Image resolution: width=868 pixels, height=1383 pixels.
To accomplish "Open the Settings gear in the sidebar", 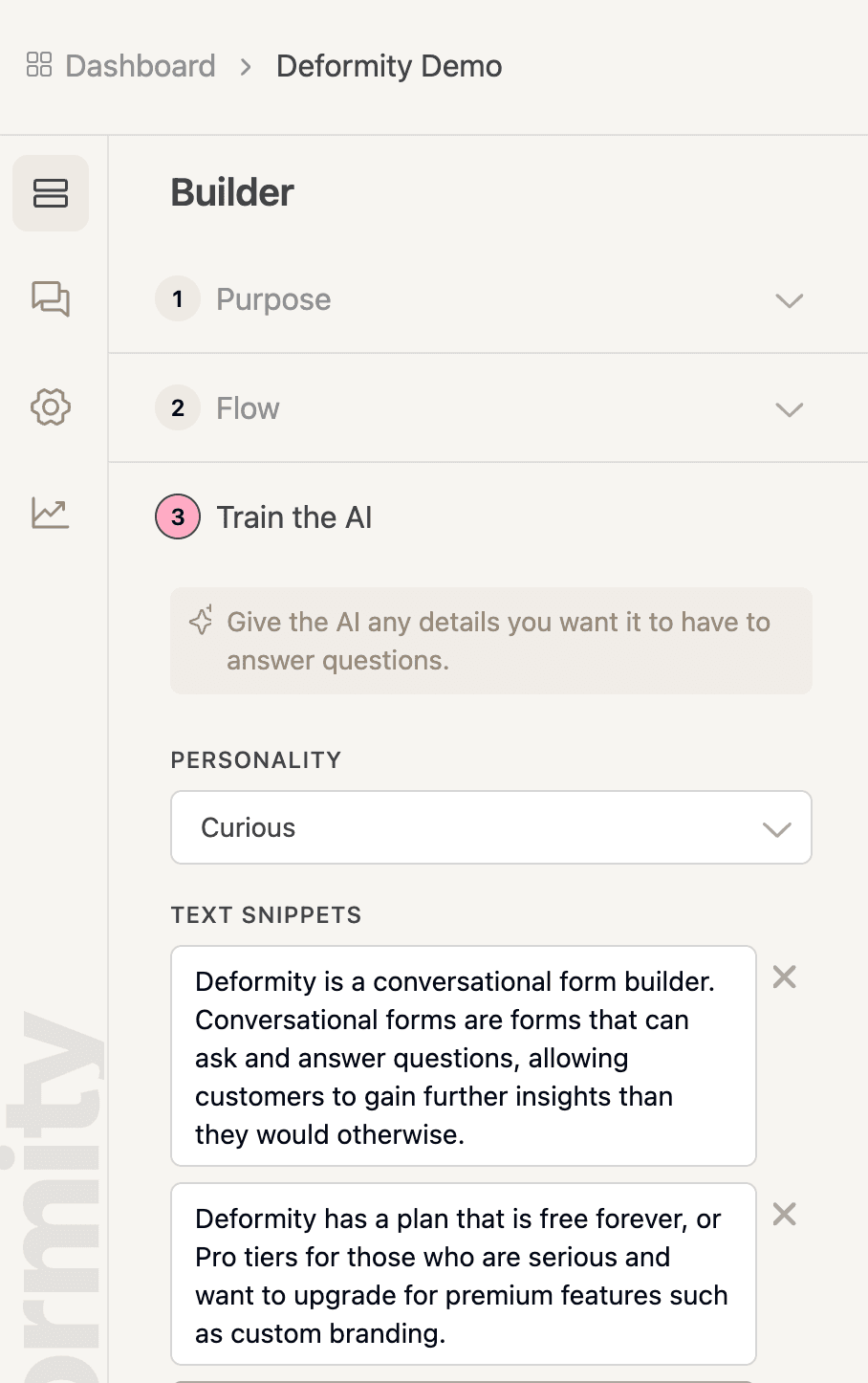I will click(50, 406).
